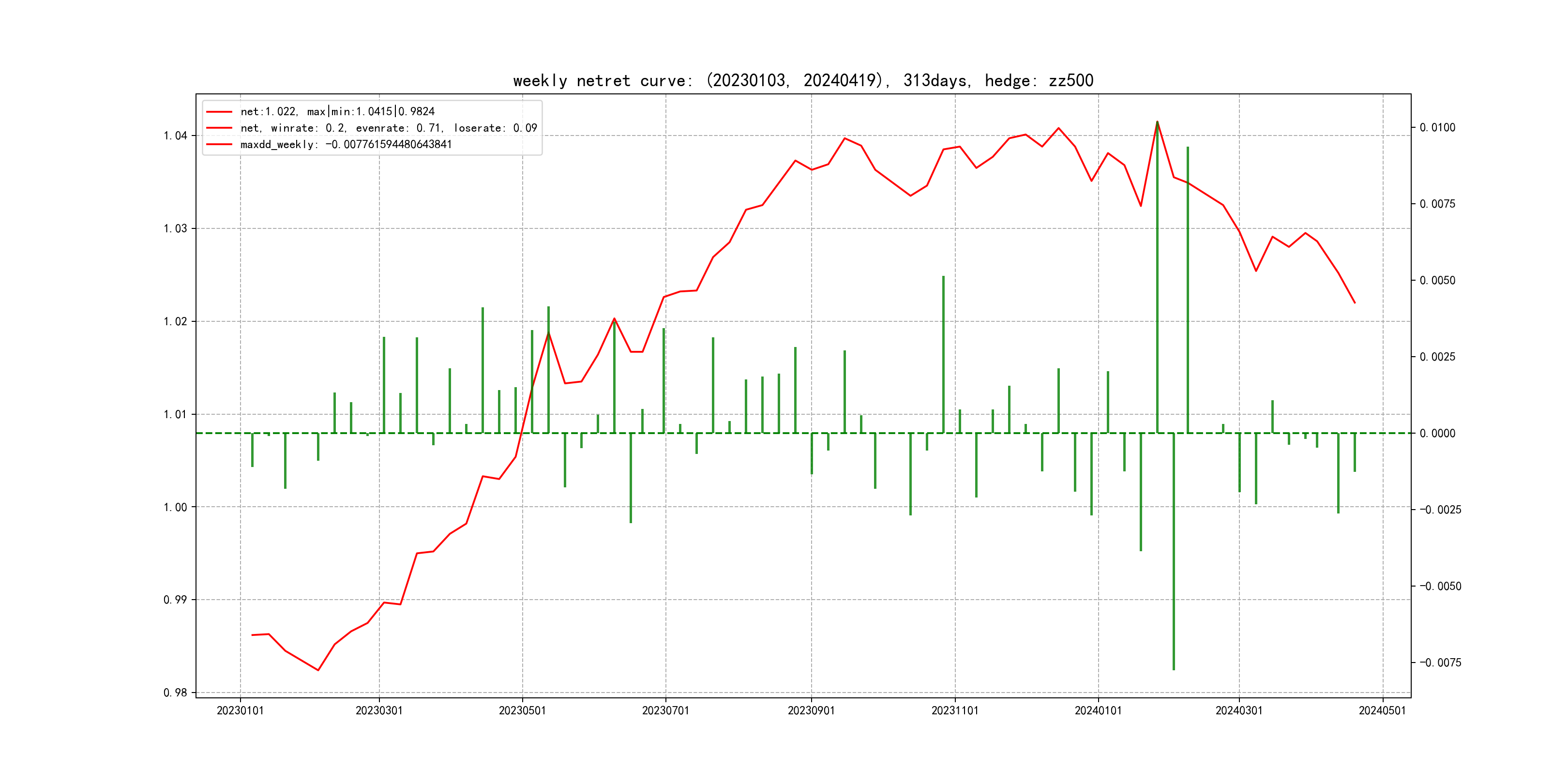Click red line sample beside maxdd_weekly legend
The image size is (1568, 784).
pos(219,144)
